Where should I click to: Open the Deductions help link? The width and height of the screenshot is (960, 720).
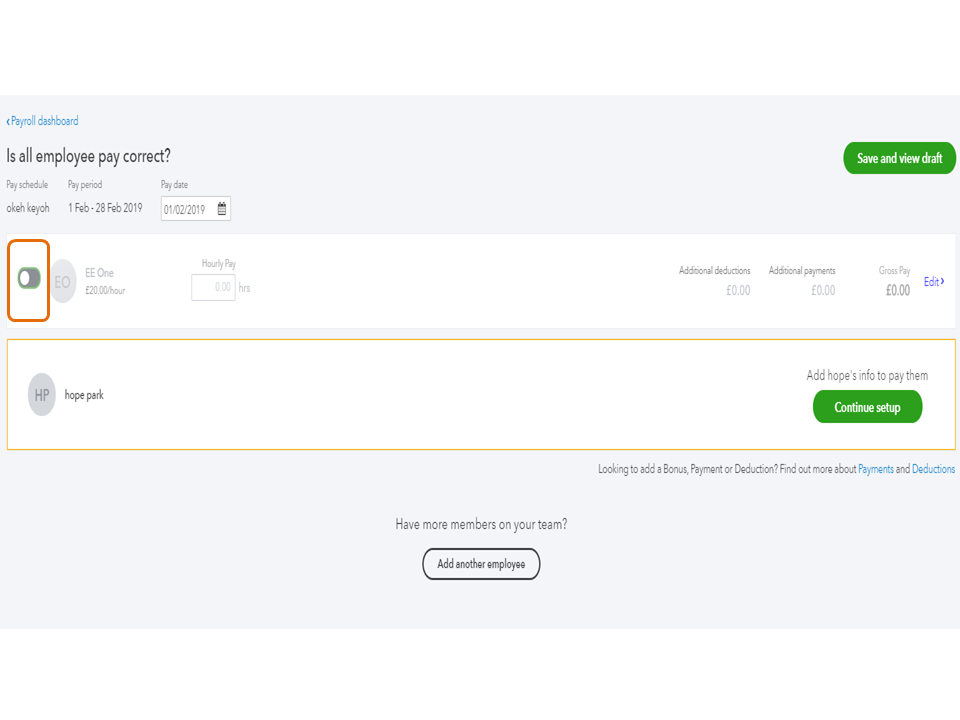click(x=933, y=469)
